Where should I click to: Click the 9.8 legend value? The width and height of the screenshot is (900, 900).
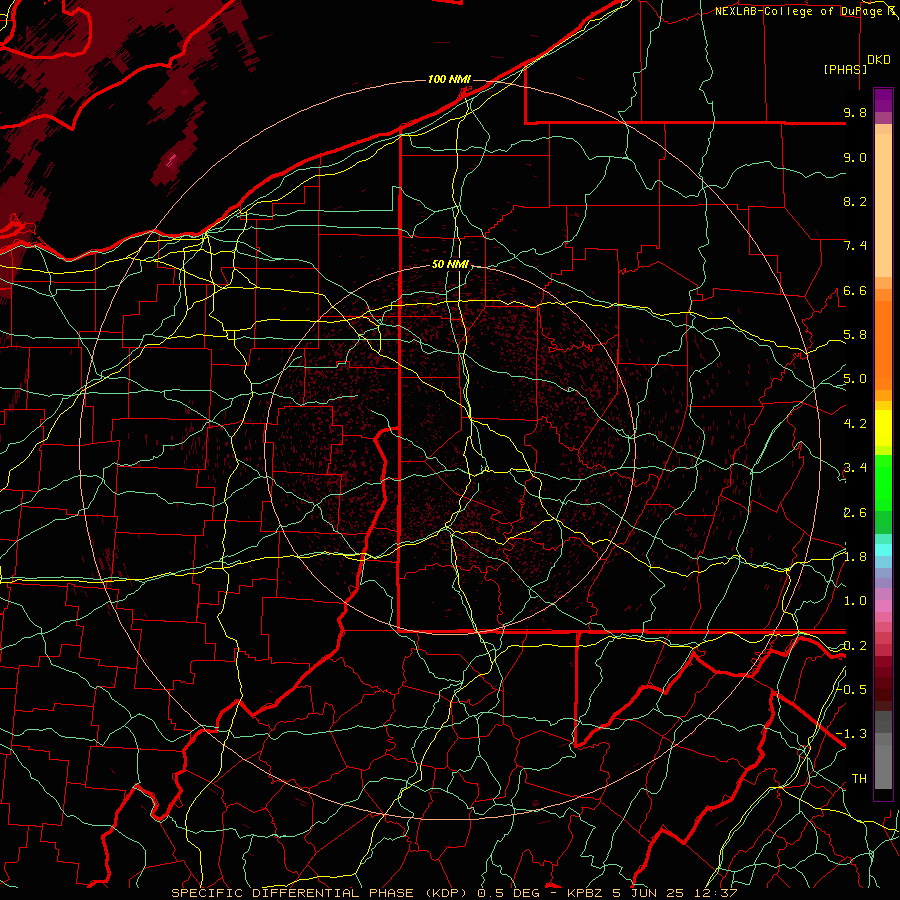(855, 112)
